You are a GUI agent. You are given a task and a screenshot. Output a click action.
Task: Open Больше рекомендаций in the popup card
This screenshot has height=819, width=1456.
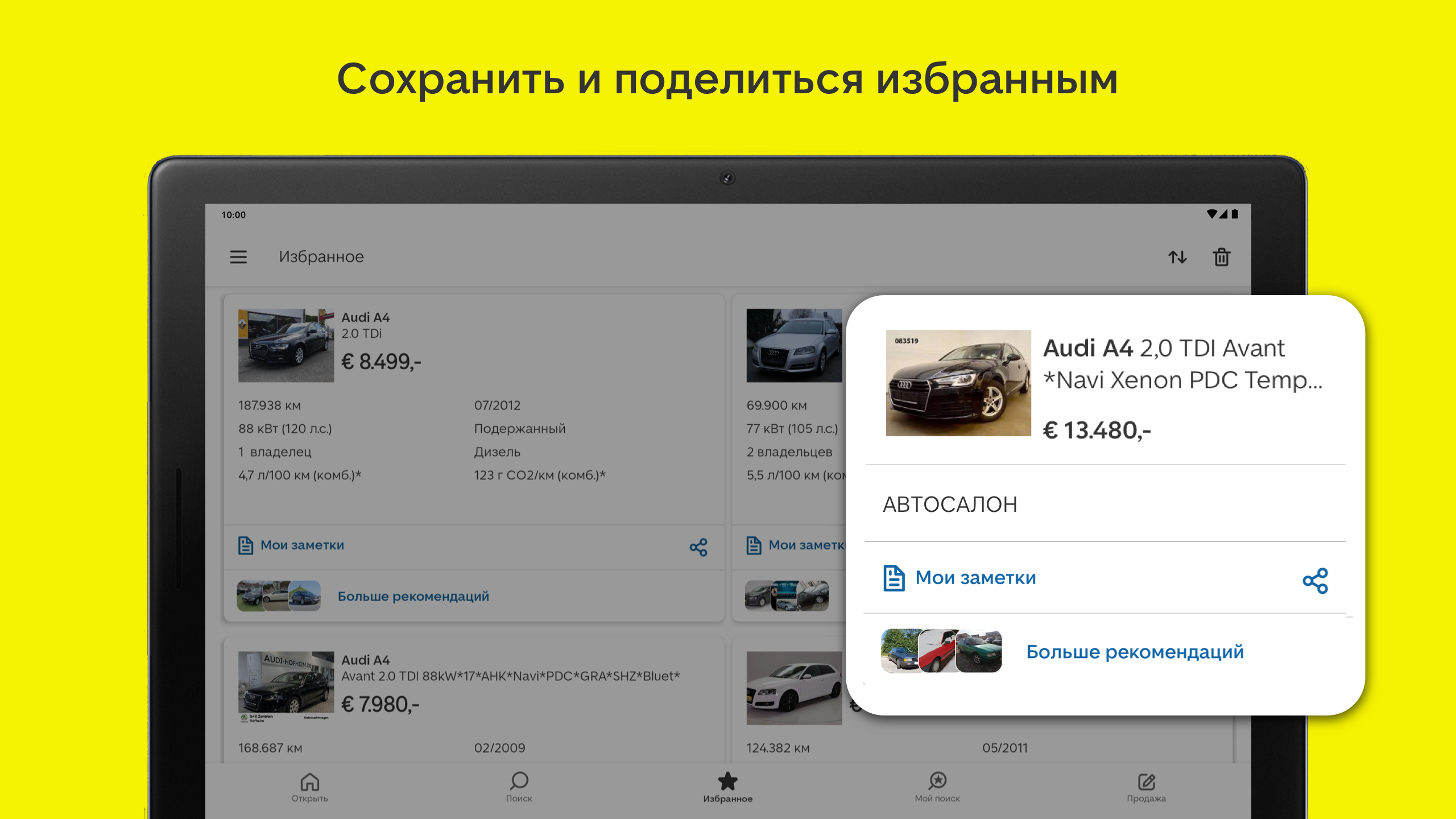tap(1135, 652)
